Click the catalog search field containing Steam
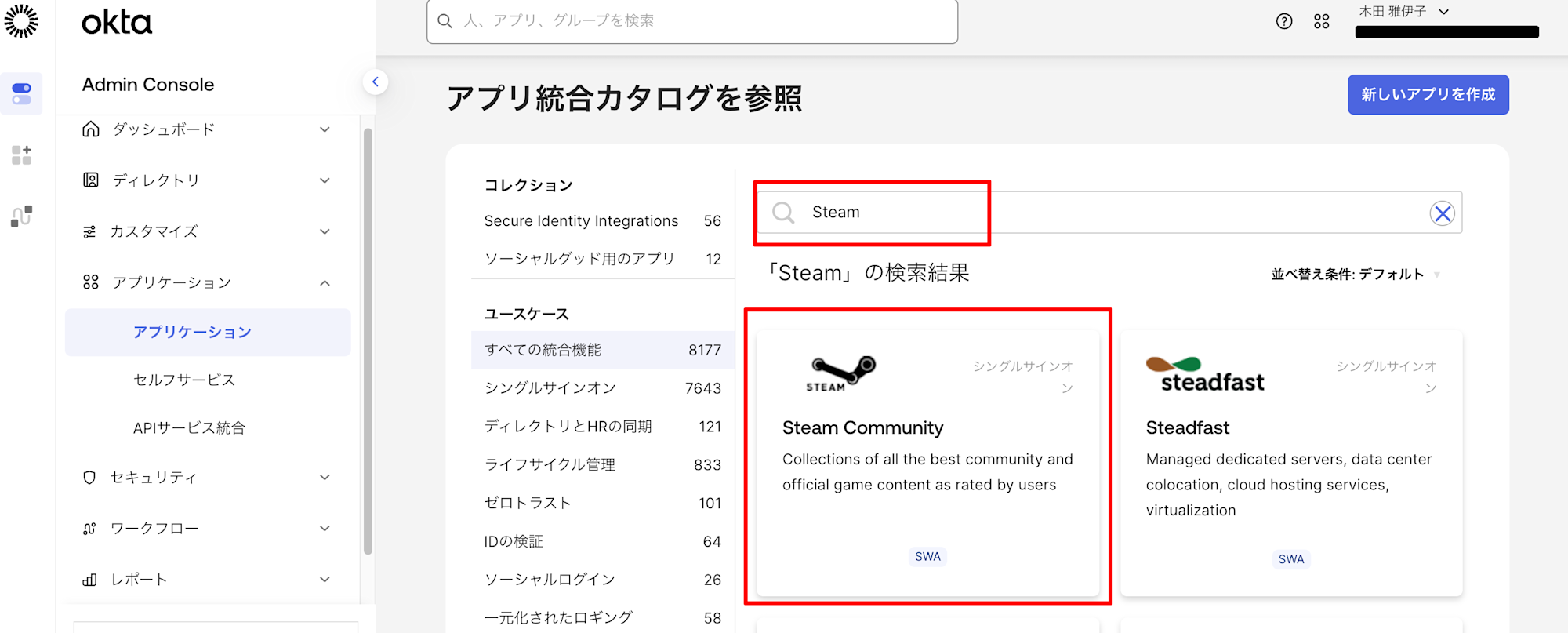 1109,213
